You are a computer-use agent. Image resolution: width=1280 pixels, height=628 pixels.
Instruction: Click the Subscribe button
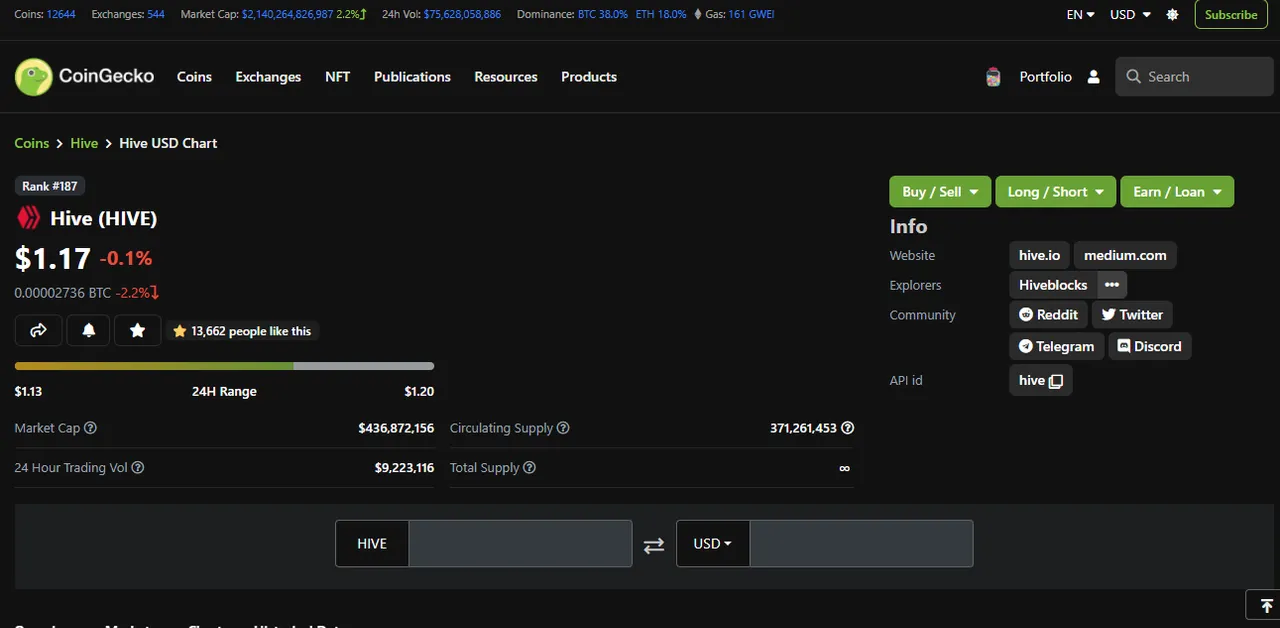click(1231, 15)
